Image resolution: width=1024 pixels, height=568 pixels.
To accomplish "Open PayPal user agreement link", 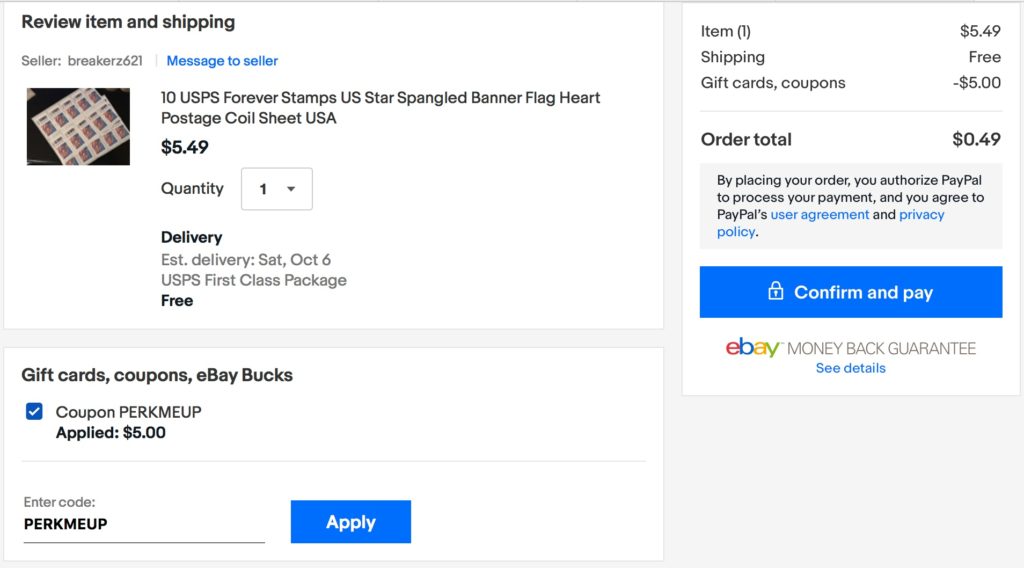I will 820,214.
